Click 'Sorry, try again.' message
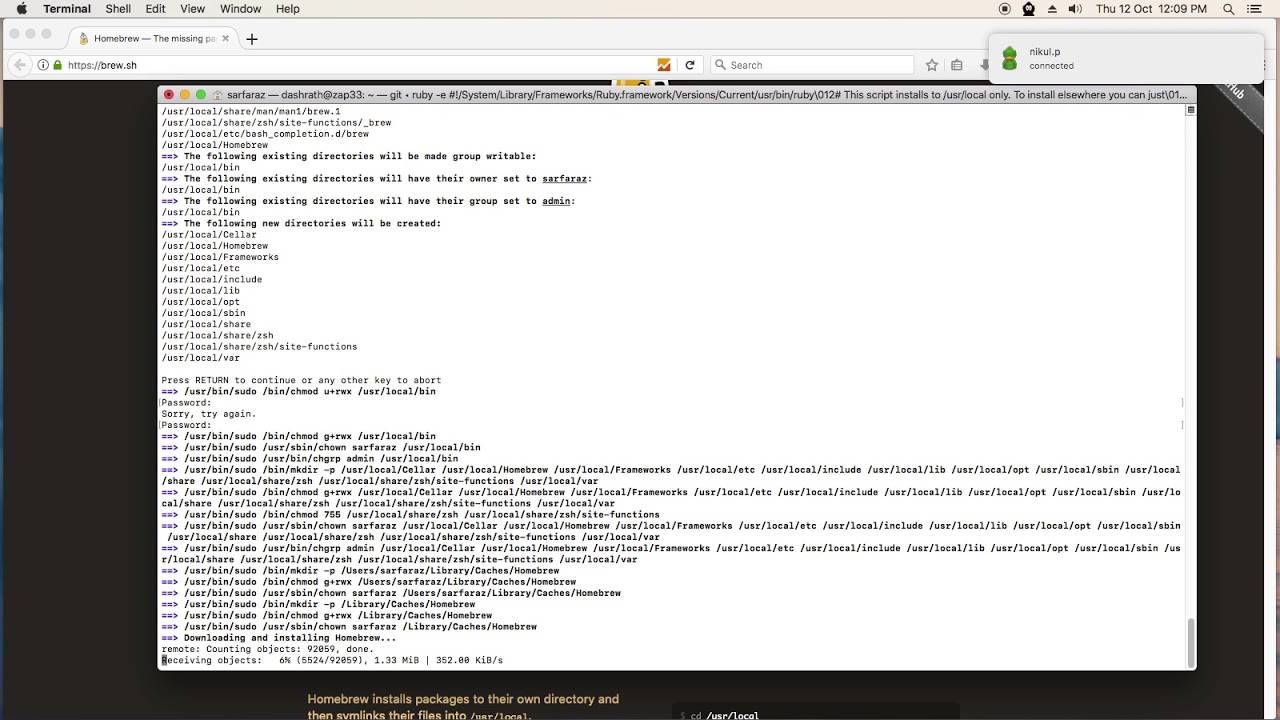The image size is (1280, 720). [209, 414]
